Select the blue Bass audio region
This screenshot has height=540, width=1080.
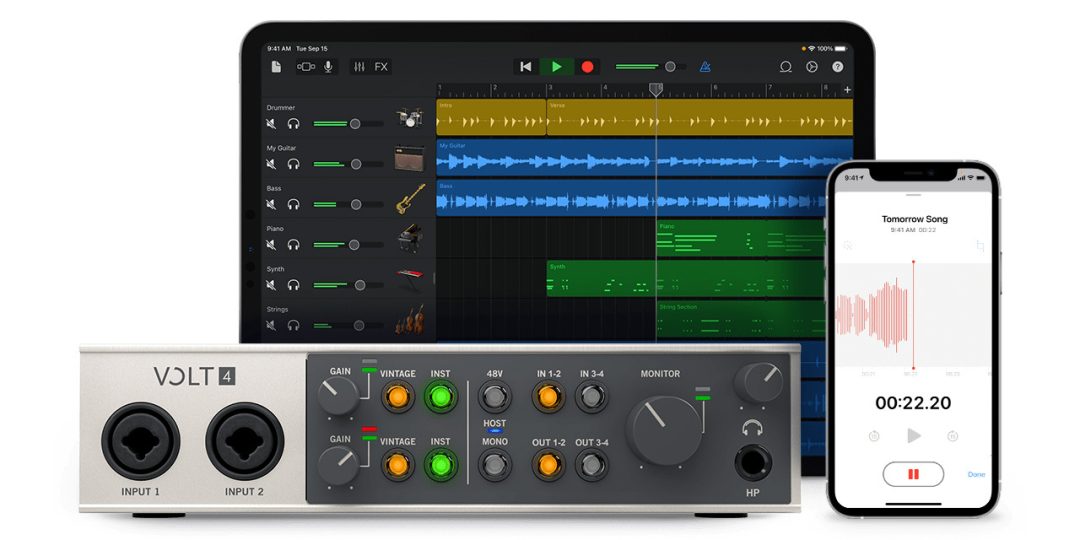point(631,198)
